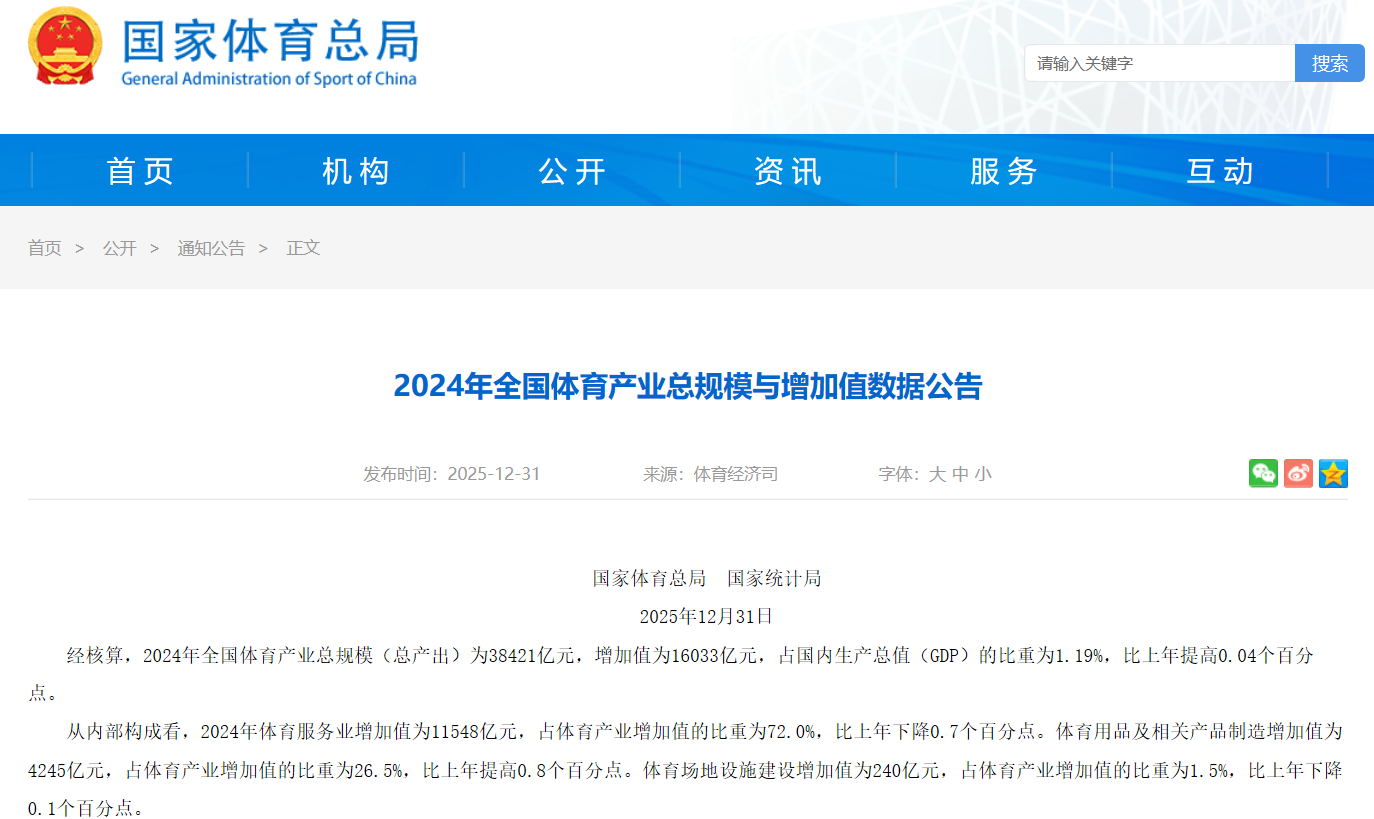Share article via WeChat icon
This screenshot has height=819, width=1374.
coord(1263,473)
